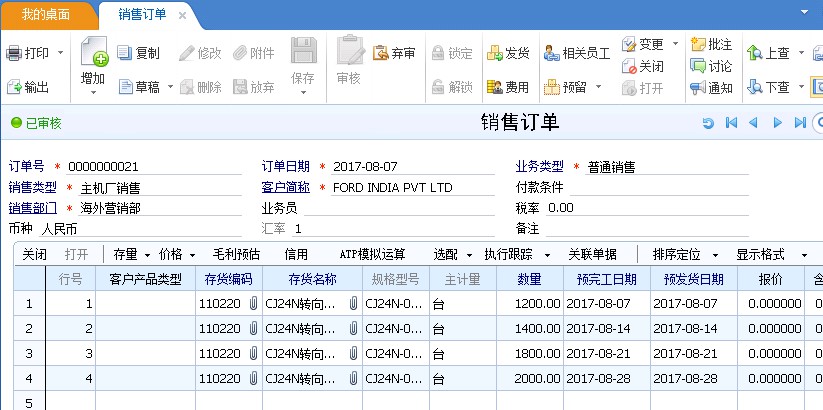Image resolution: width=823 pixels, height=410 pixels.
Task: Click the 费用 (Expense) icon
Action: click(x=495, y=87)
